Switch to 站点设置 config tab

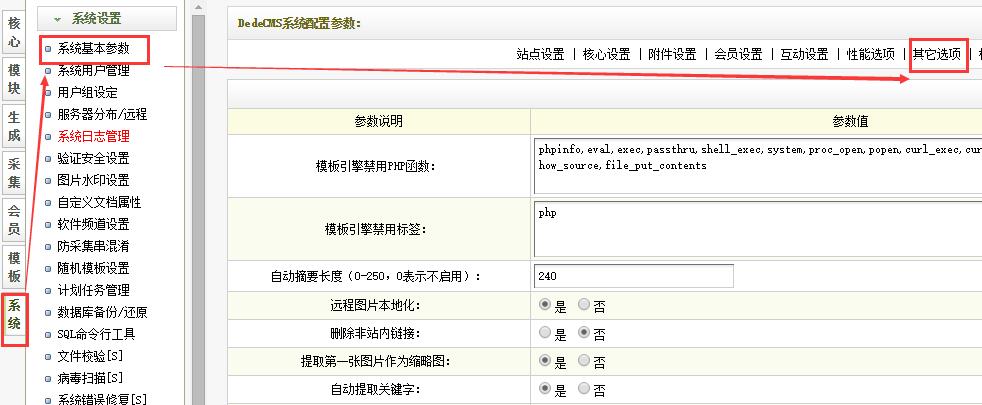pyautogui.click(x=540, y=54)
